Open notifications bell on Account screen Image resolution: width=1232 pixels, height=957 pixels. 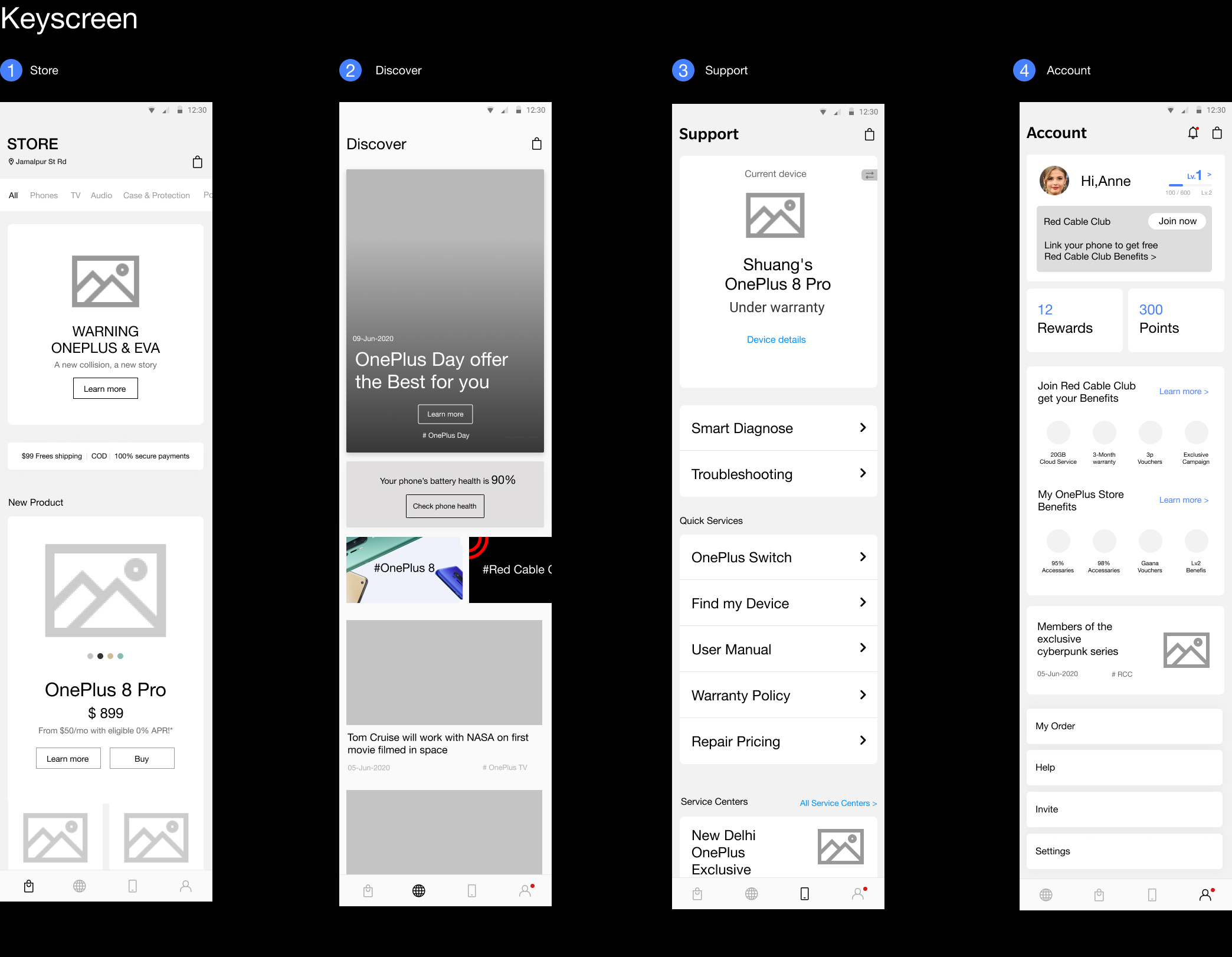click(1193, 133)
